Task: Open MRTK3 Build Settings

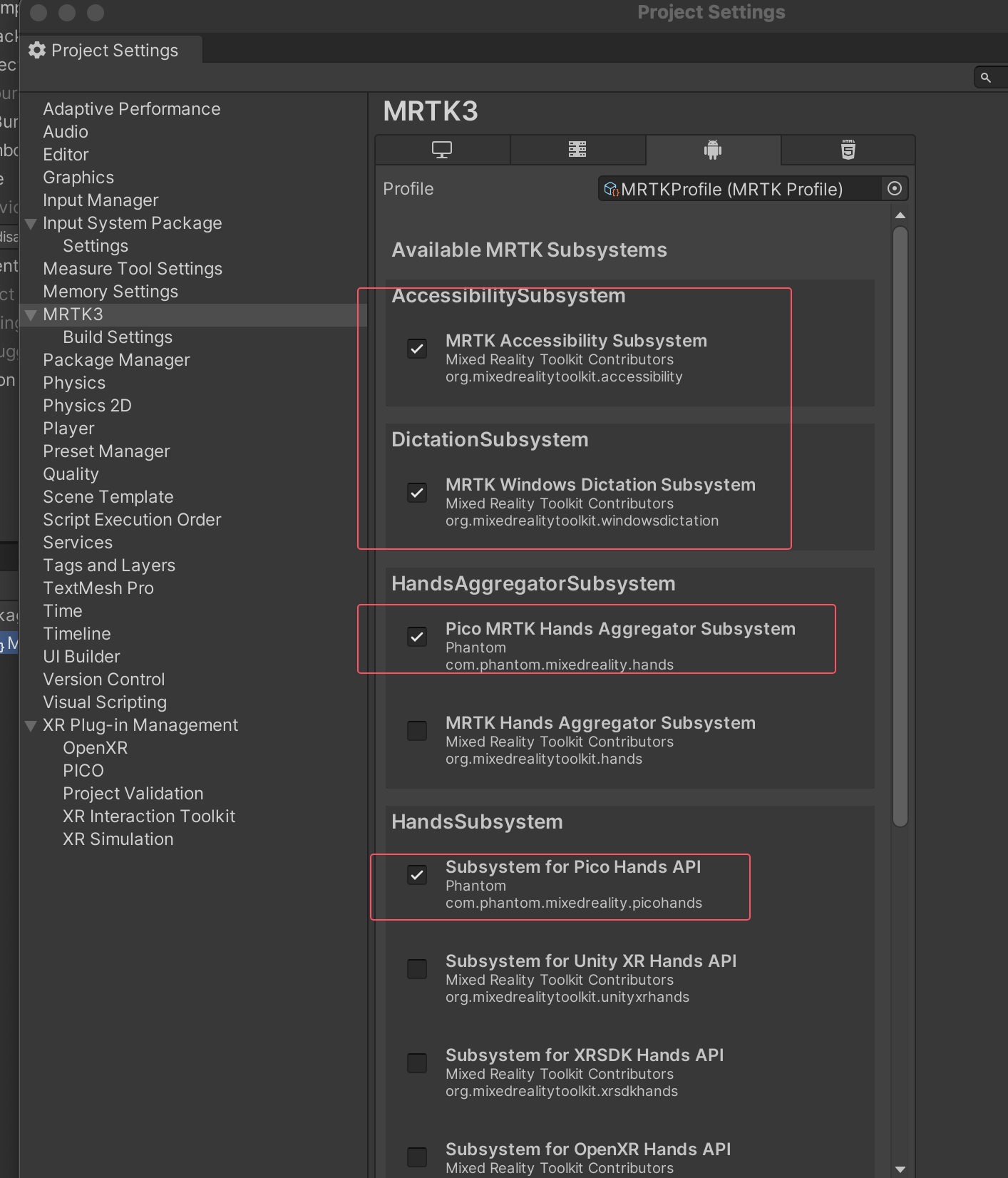Action: pyautogui.click(x=118, y=337)
